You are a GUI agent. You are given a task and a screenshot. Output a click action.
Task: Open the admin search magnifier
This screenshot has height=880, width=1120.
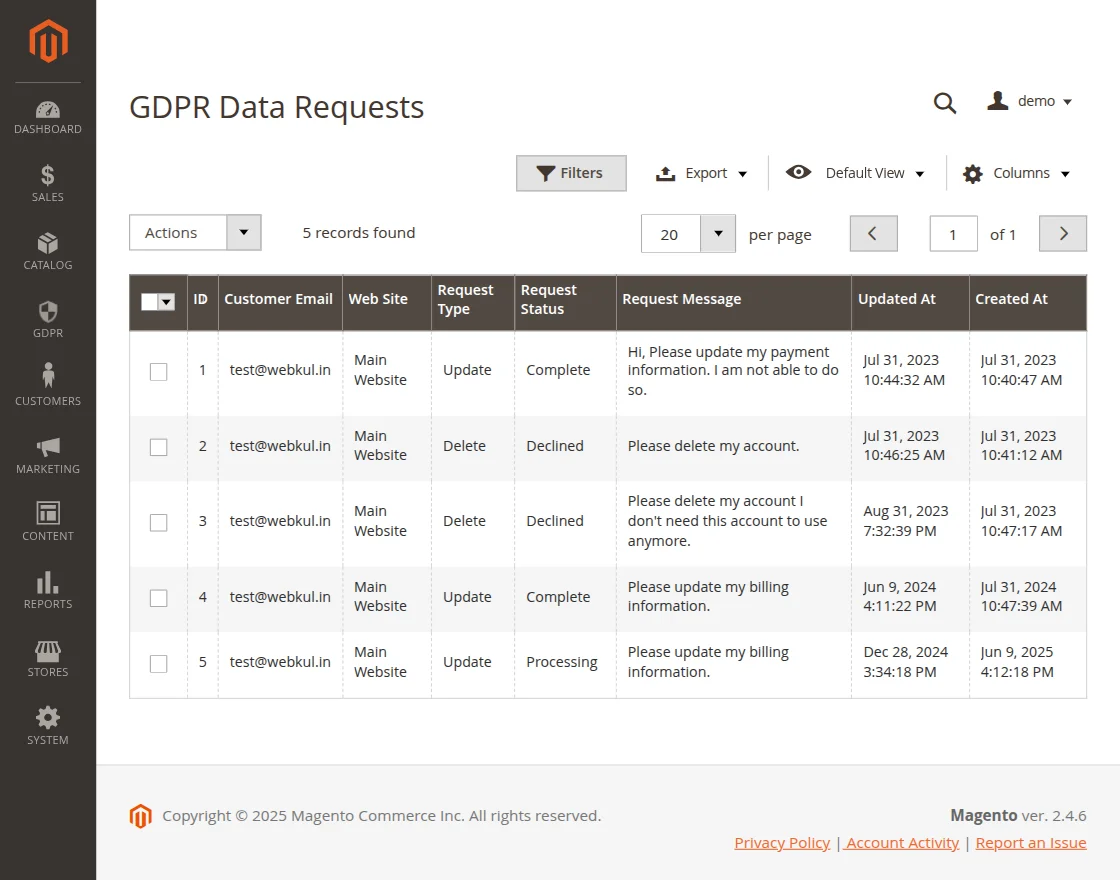(x=945, y=103)
